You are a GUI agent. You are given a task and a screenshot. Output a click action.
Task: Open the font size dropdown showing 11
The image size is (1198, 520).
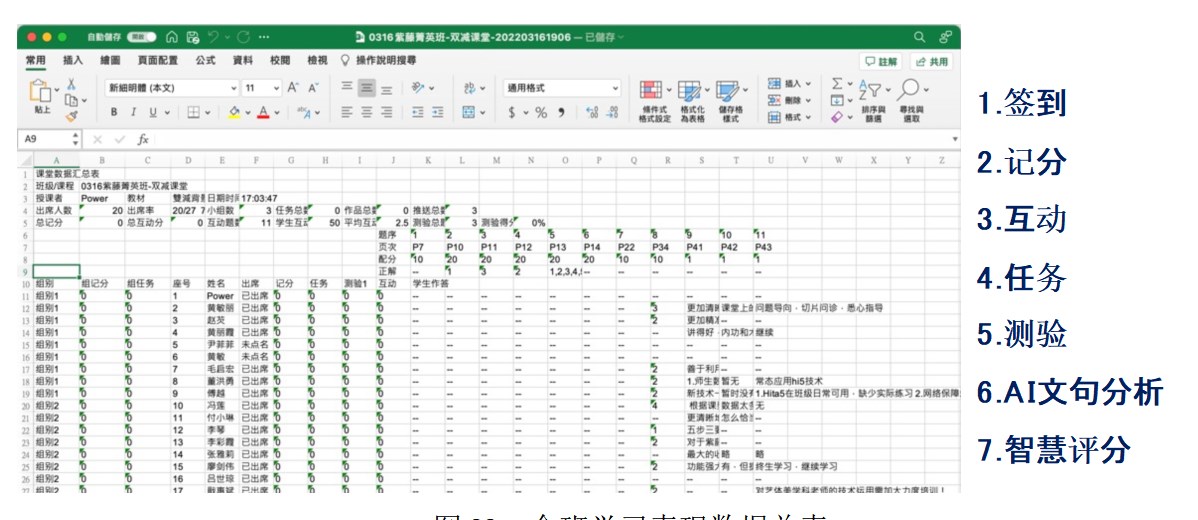pos(262,88)
